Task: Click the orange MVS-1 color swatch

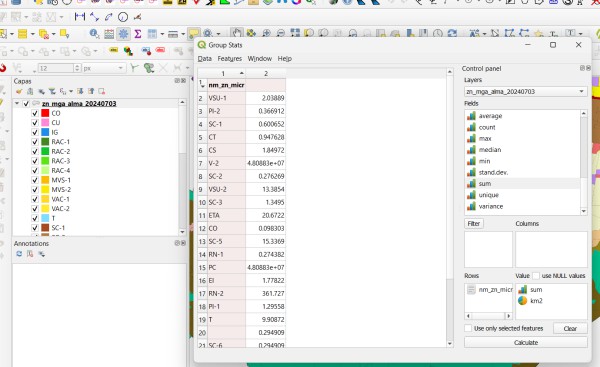Action: (x=45, y=180)
